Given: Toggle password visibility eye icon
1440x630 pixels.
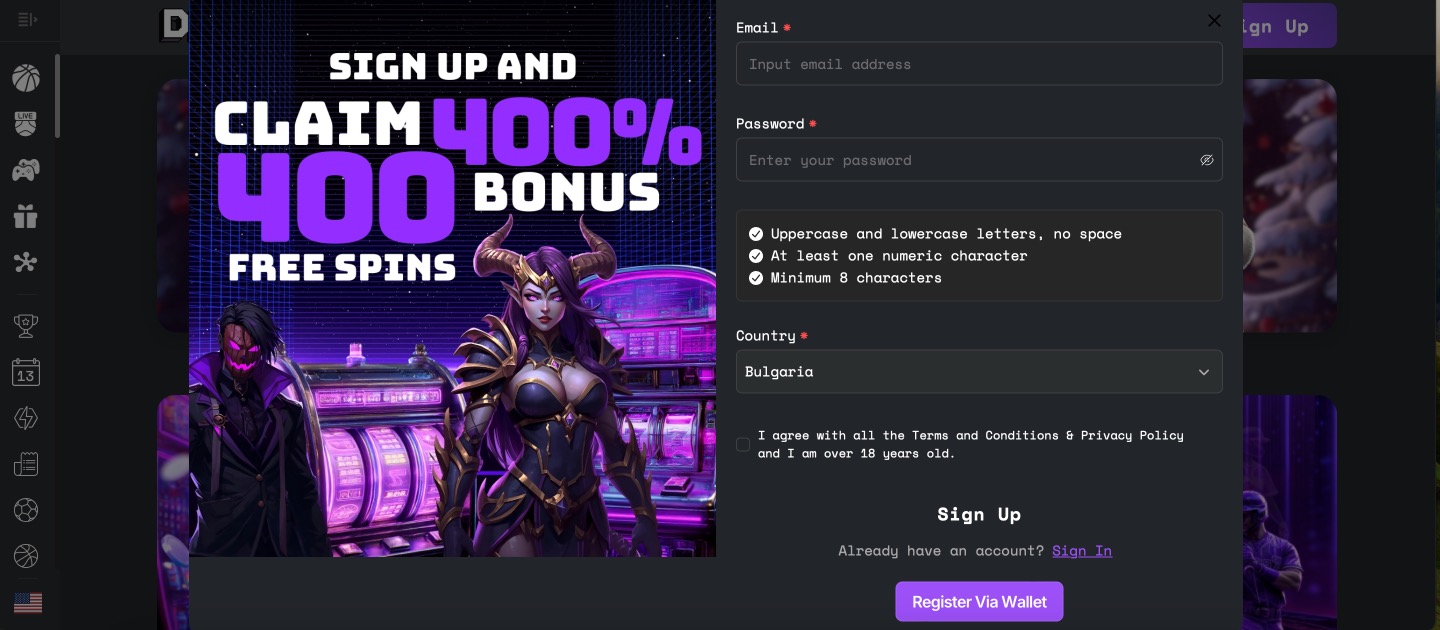Looking at the screenshot, I should (1207, 160).
